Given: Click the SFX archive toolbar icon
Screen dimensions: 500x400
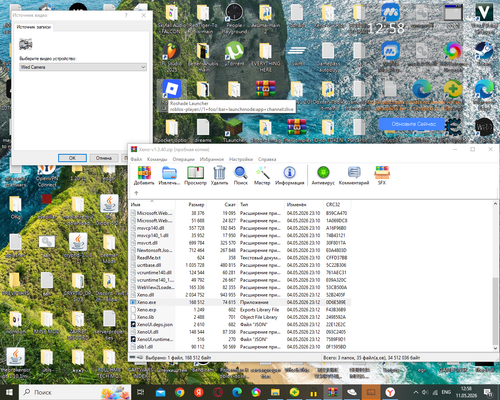Looking at the screenshot, I should coord(382,176).
